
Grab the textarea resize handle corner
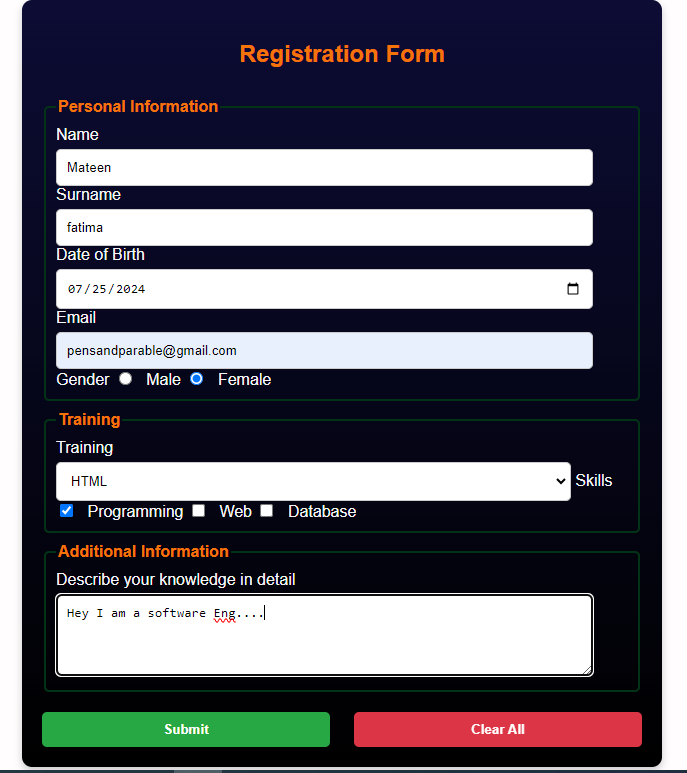[x=587, y=670]
